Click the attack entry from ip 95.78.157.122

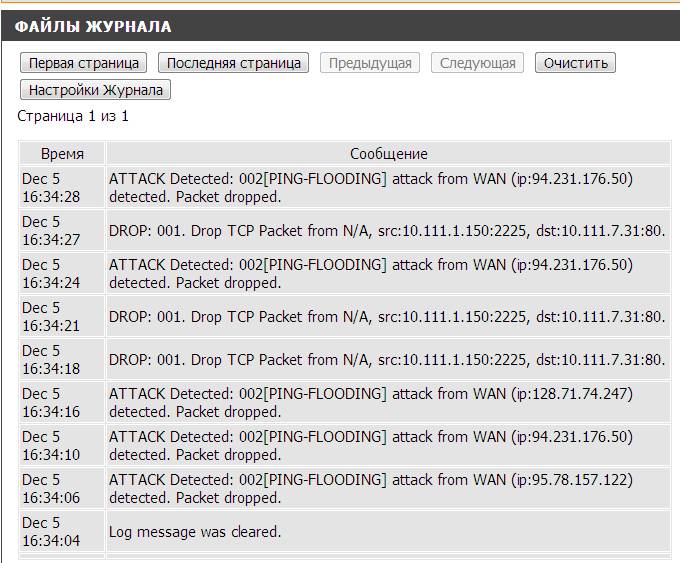[370, 489]
